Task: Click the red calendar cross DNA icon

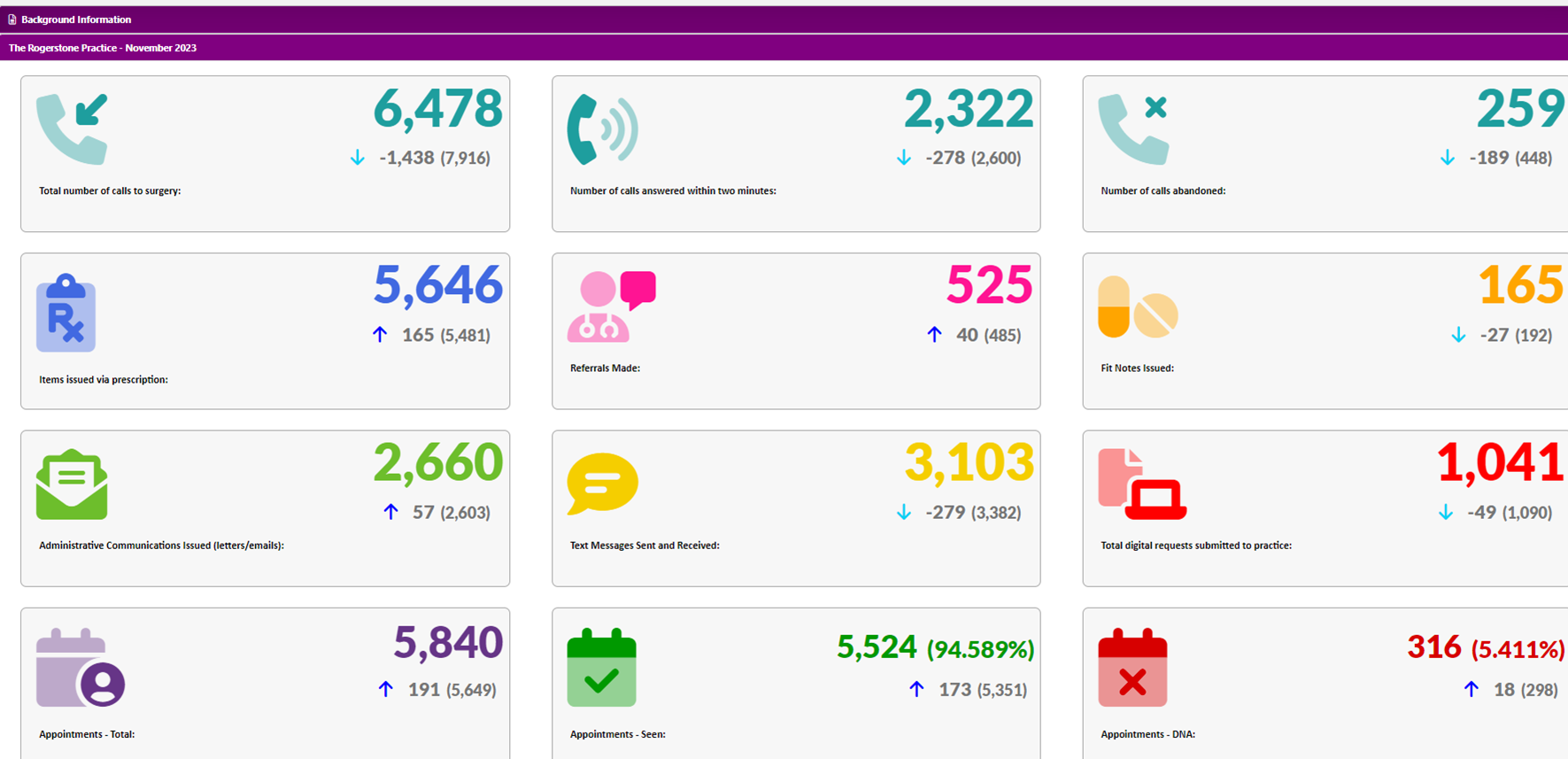Action: click(1132, 668)
